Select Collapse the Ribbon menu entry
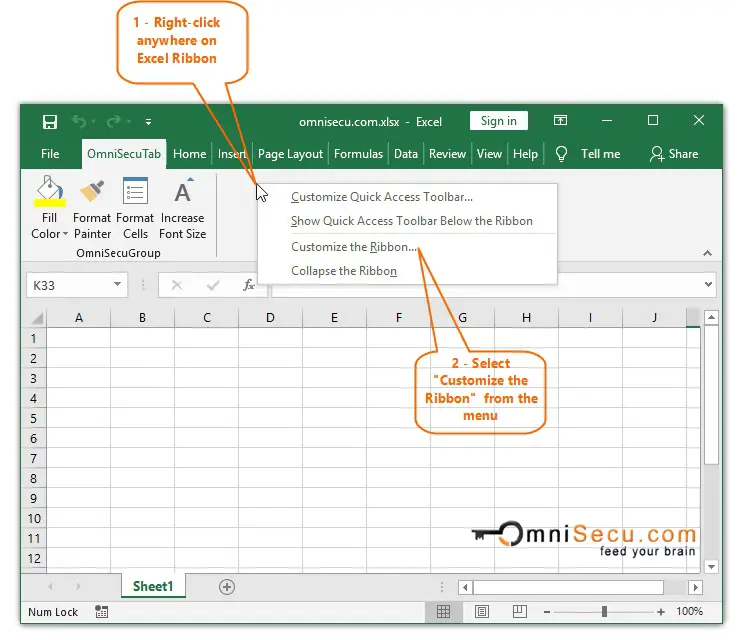Screen dimensions: 737x640 pyautogui.click(x=407, y=271)
